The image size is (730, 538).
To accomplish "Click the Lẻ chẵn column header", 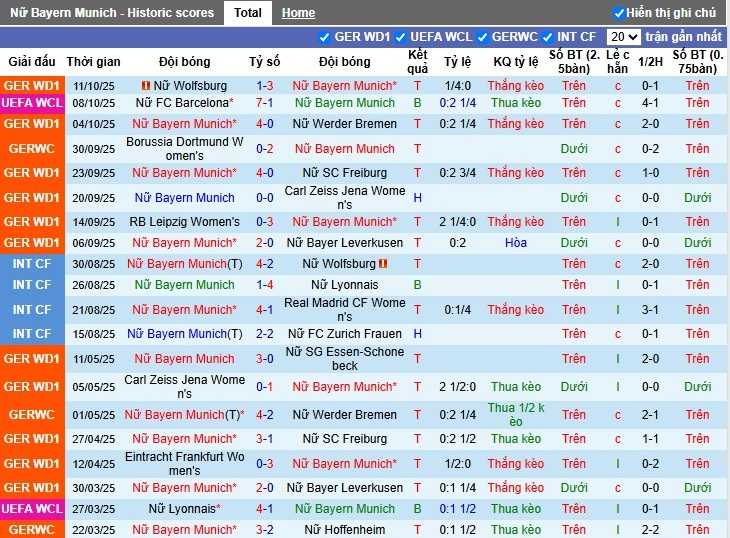I will 617,61.
